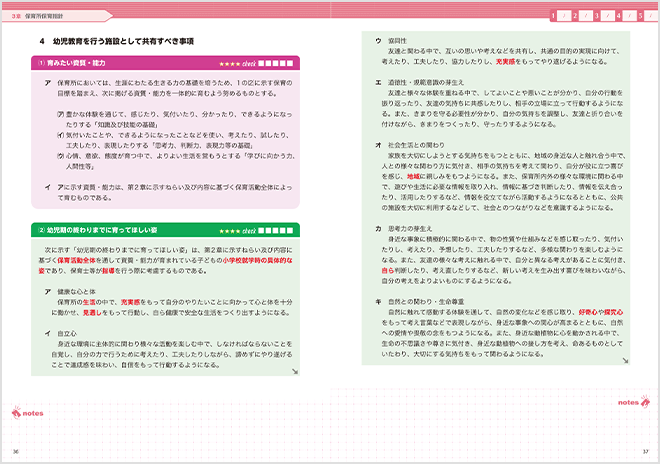Click the イ 自立心 subheading
Viewport: 660px width, 464px height.
tap(61, 333)
